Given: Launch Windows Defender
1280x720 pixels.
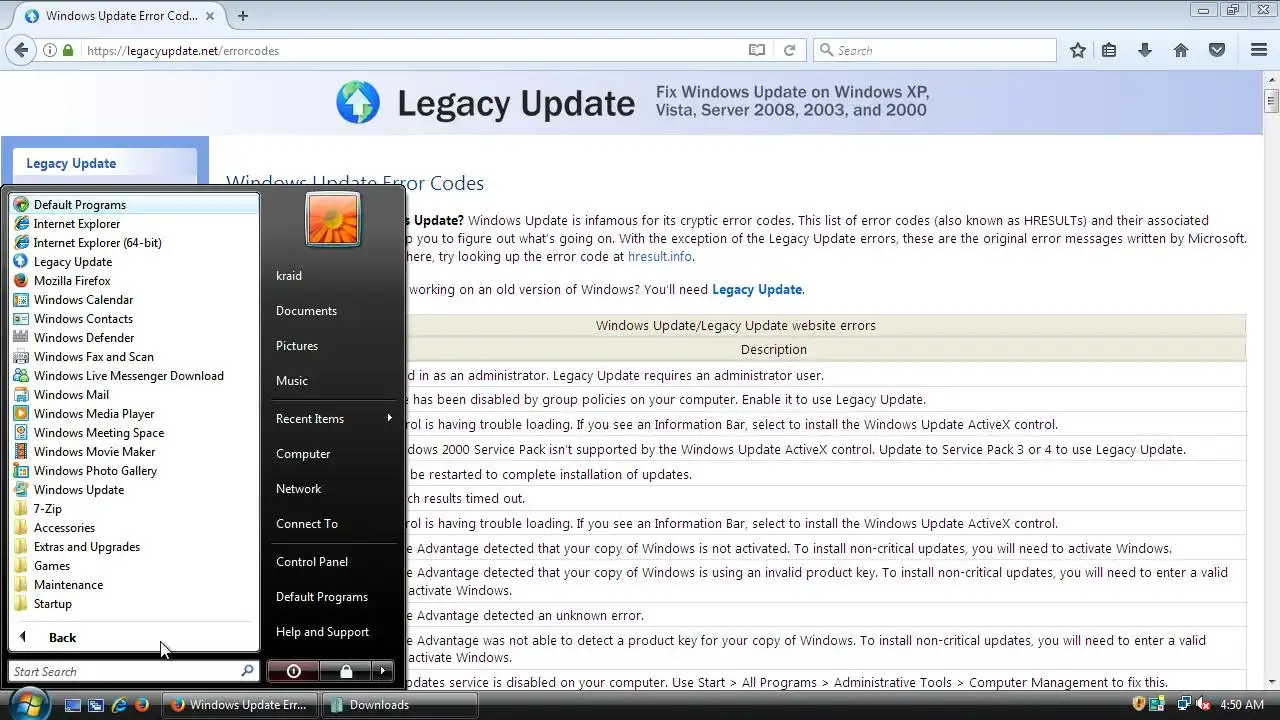Looking at the screenshot, I should [134, 337].
